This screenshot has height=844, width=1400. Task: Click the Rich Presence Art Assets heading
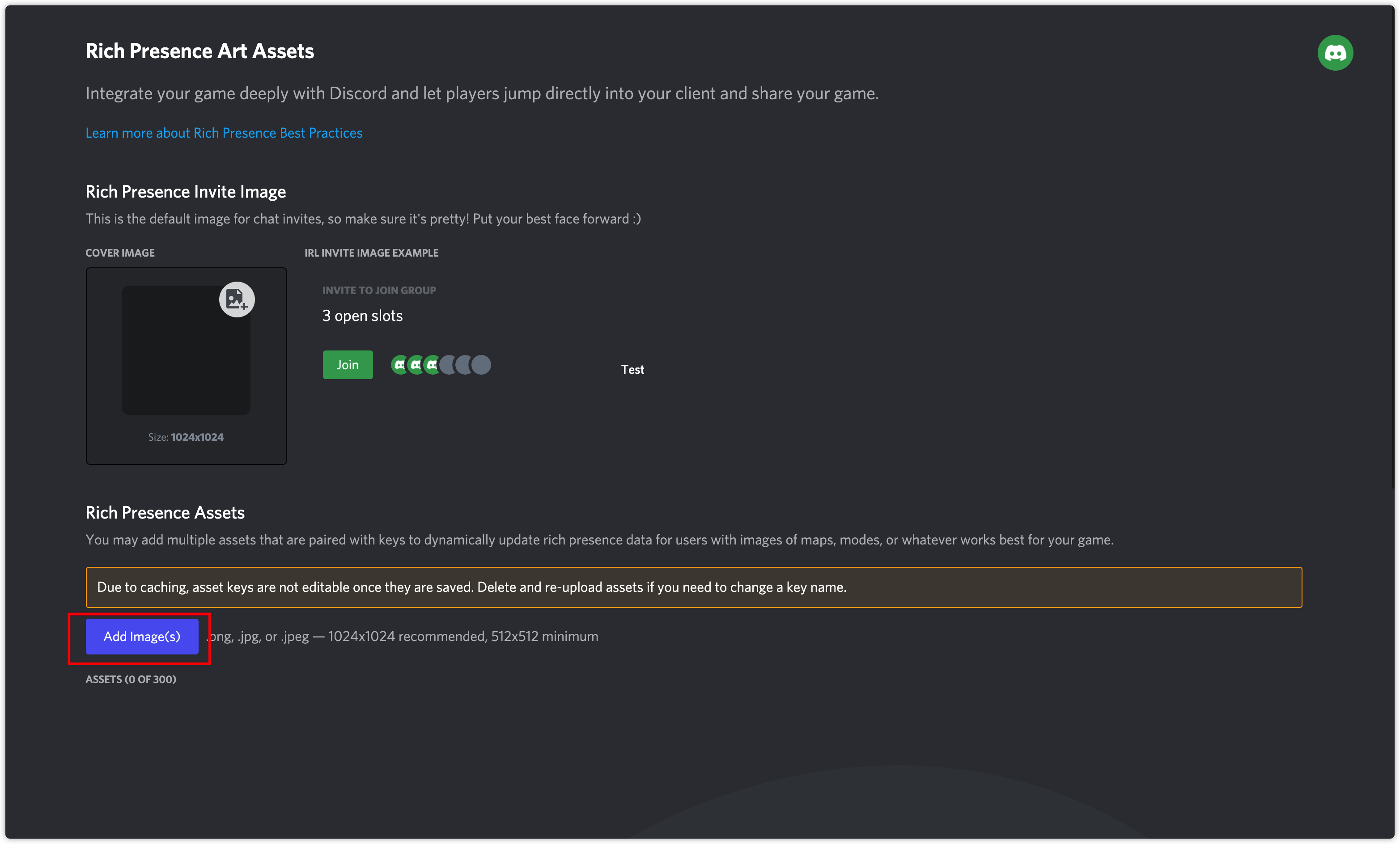(x=199, y=51)
